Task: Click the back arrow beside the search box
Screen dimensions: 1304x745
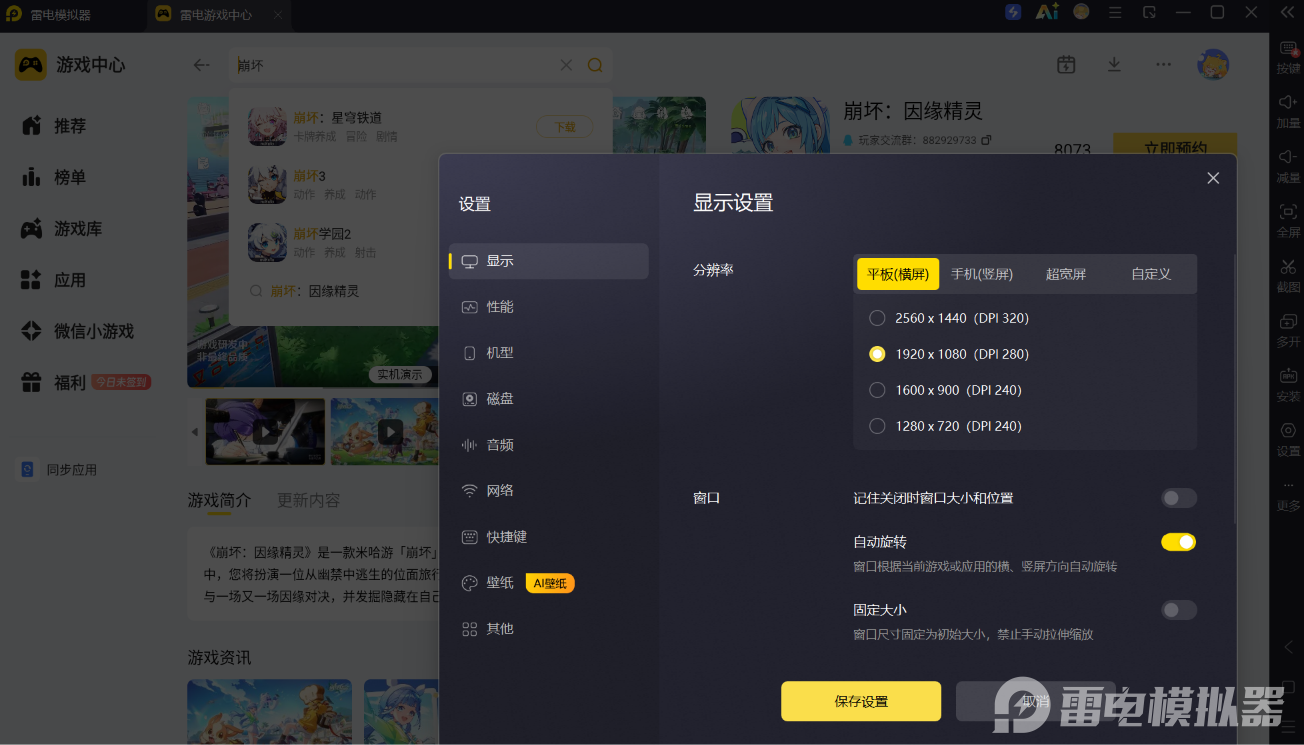Action: pyautogui.click(x=202, y=65)
